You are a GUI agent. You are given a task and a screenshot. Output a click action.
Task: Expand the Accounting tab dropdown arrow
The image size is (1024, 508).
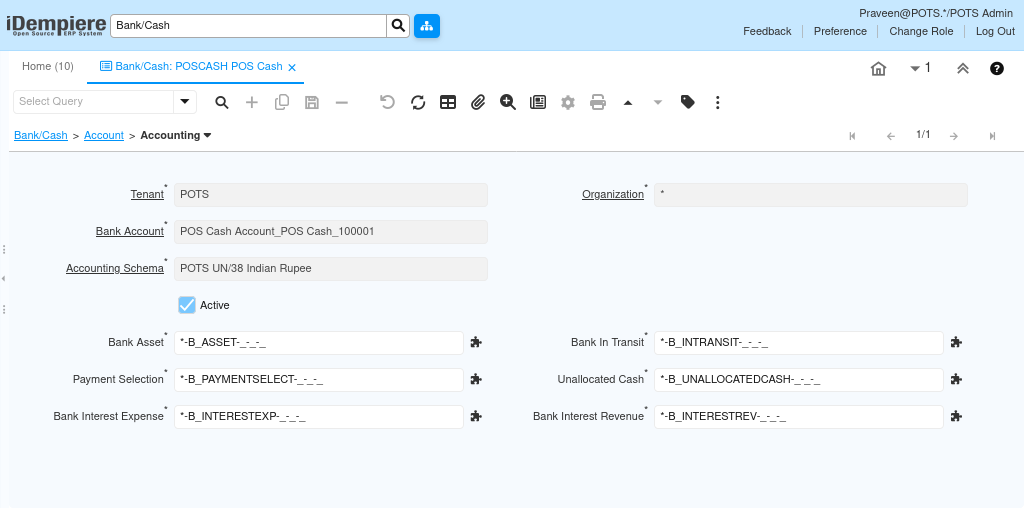(208, 135)
